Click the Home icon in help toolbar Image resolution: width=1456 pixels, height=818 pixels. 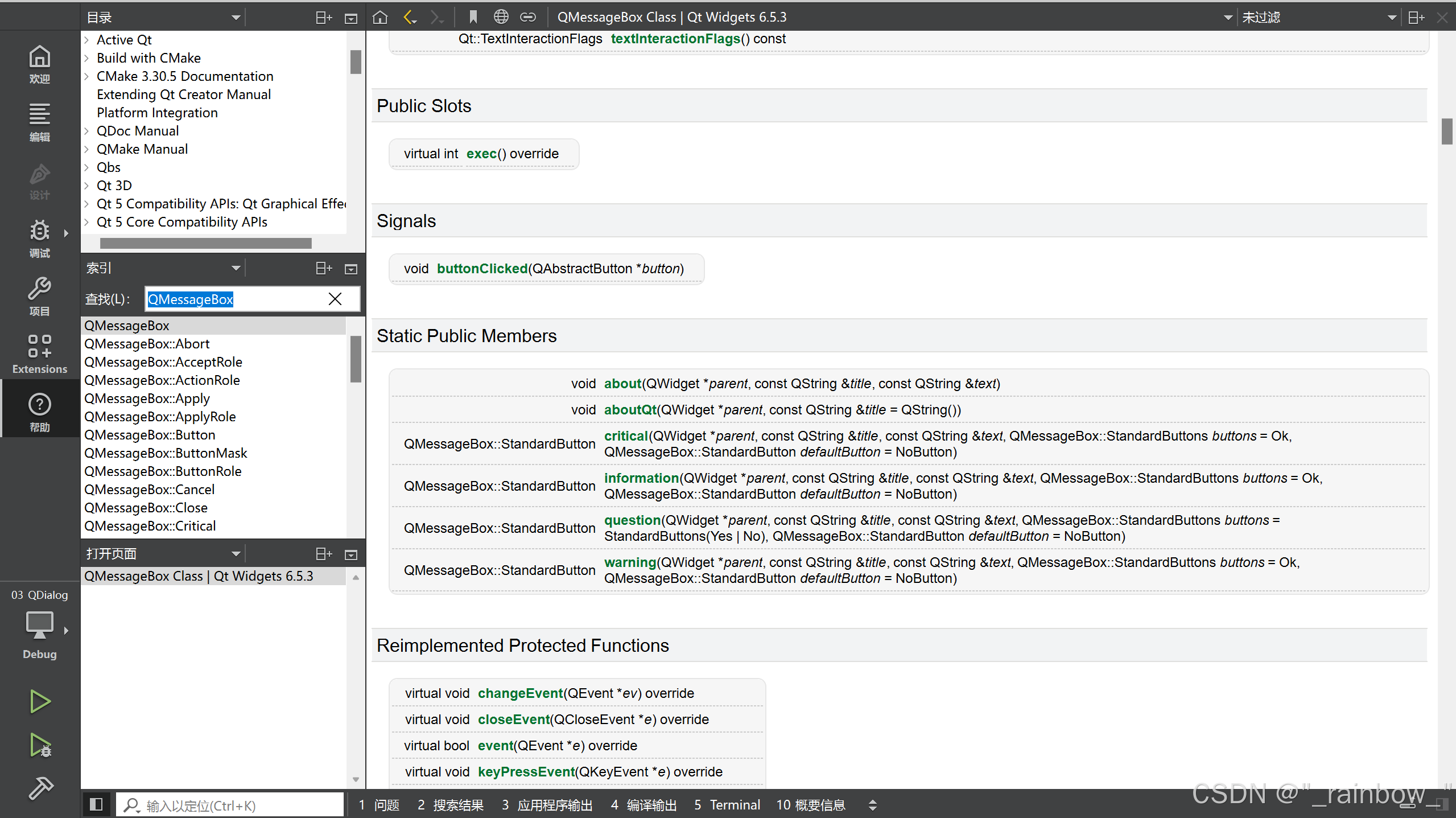[380, 17]
